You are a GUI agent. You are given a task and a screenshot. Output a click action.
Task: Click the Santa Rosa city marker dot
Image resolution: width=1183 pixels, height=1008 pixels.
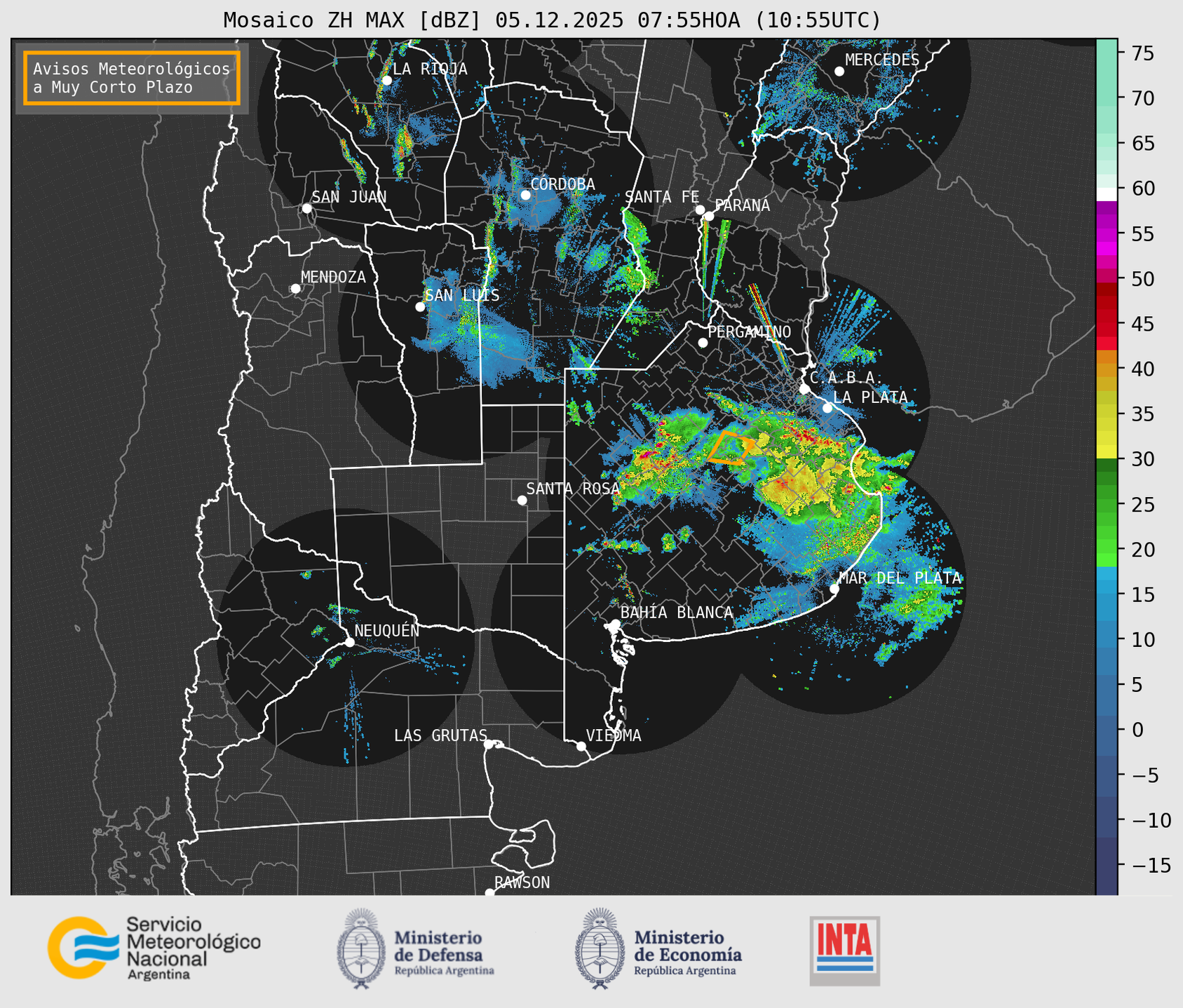click(x=522, y=500)
